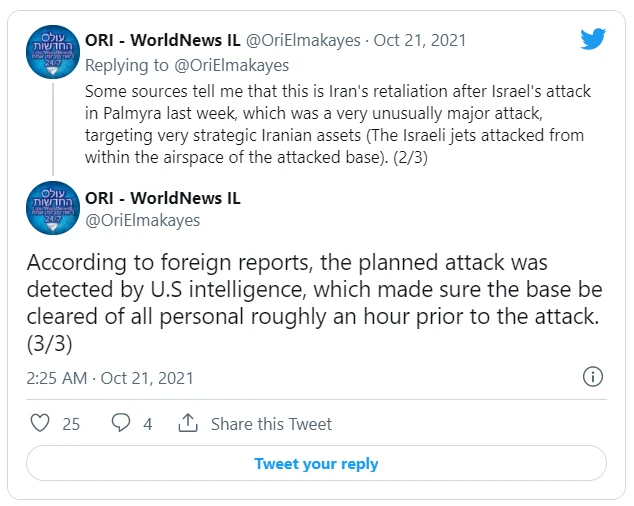Image resolution: width=634 pixels, height=506 pixels.
Task: Click the share upload arrow icon
Action: [x=187, y=423]
